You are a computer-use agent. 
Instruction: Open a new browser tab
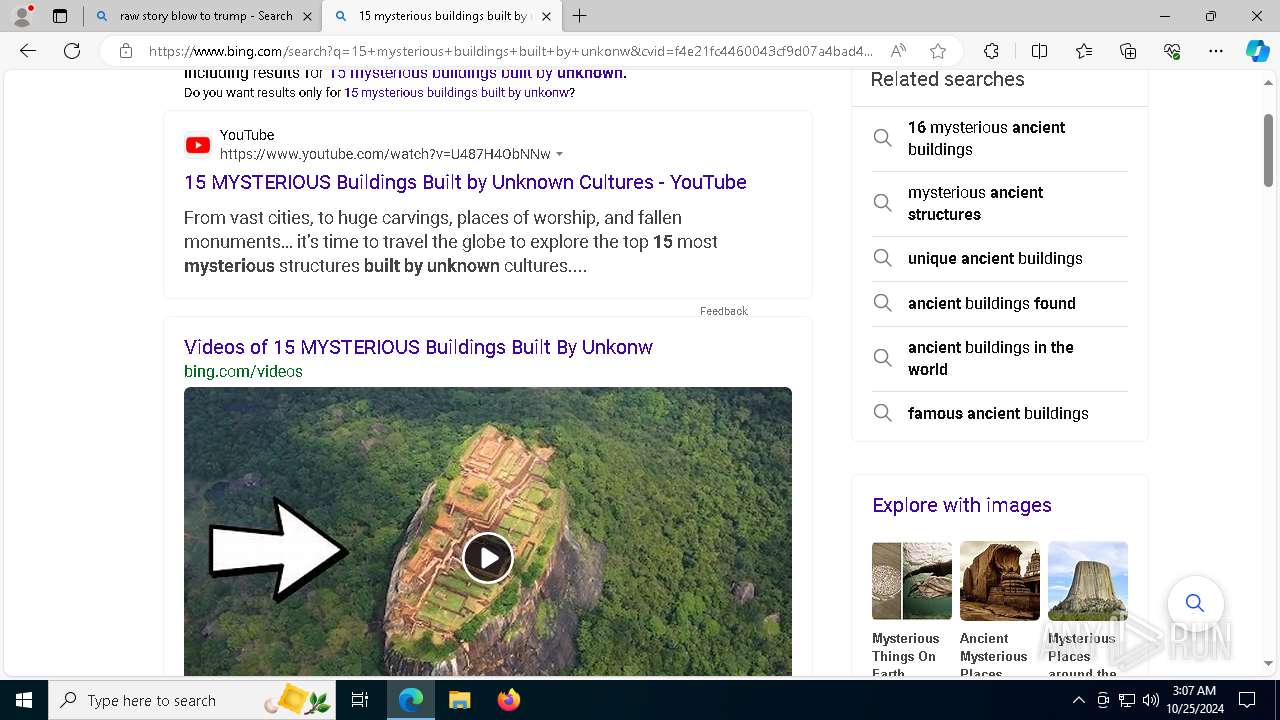(x=580, y=16)
